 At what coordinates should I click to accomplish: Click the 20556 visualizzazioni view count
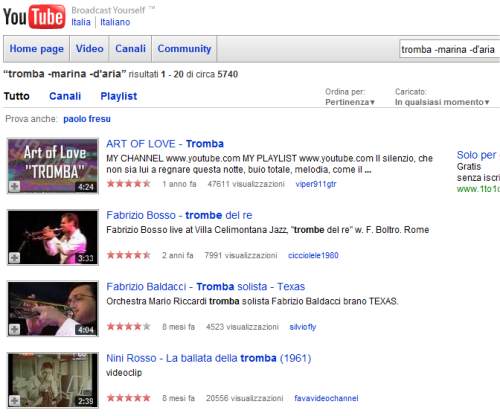coord(244,398)
